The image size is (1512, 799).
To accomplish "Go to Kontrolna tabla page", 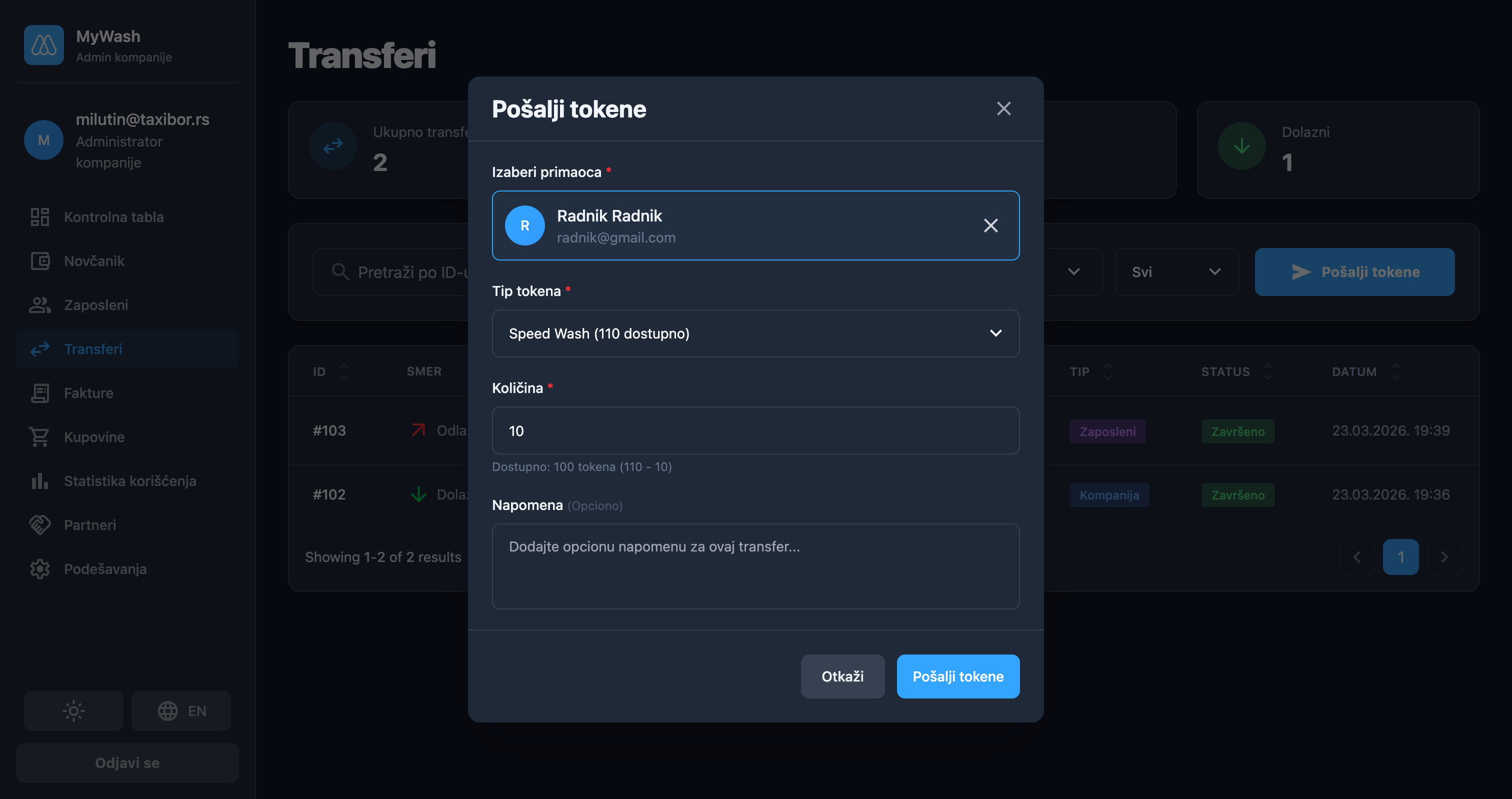I will coord(113,216).
